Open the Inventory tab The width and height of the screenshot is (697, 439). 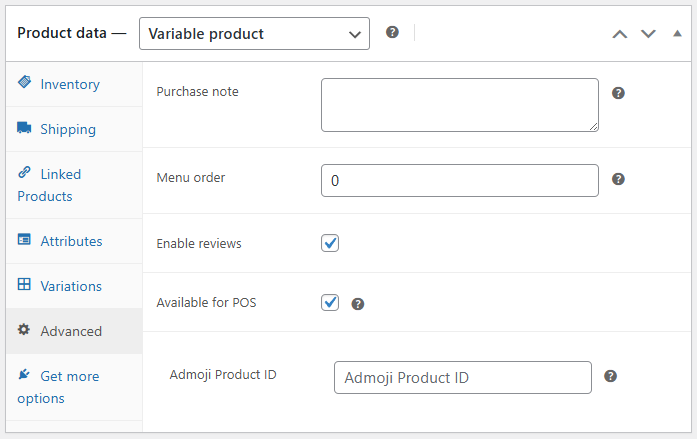[74, 84]
